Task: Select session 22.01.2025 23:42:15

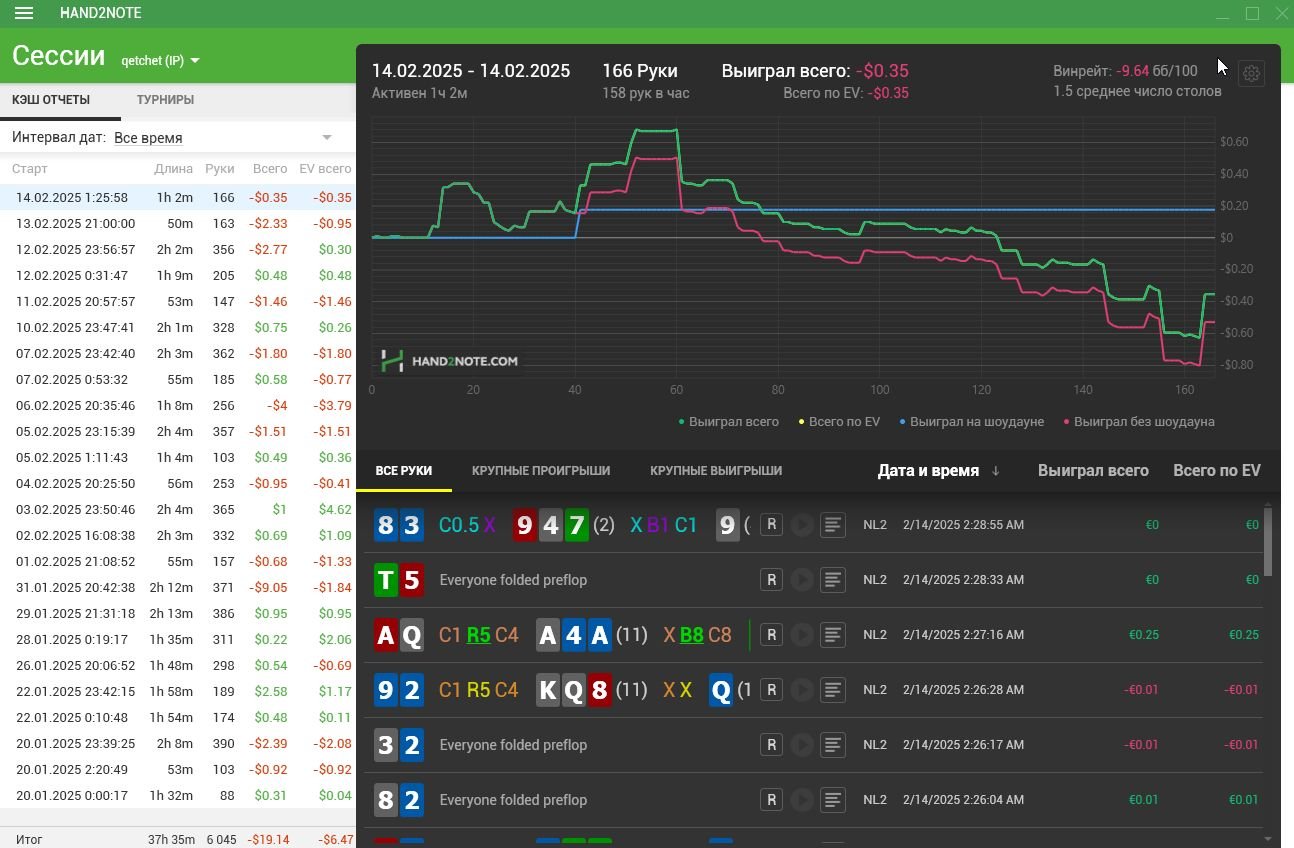Action: coord(178,692)
